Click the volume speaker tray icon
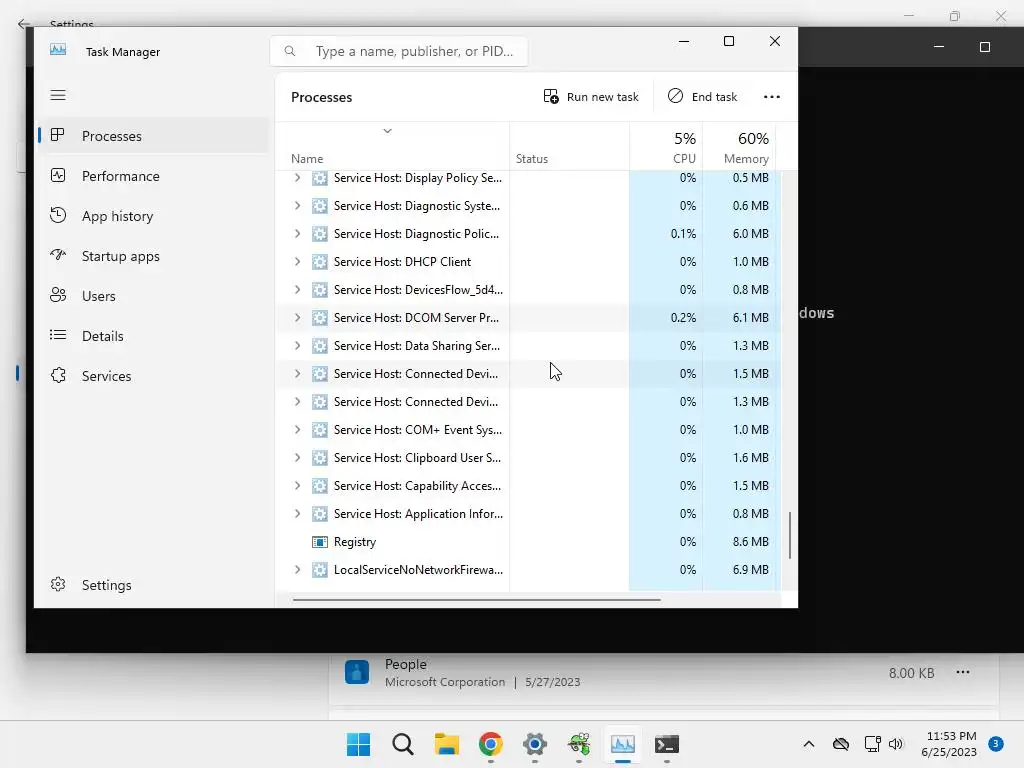This screenshot has width=1024, height=768. [896, 744]
